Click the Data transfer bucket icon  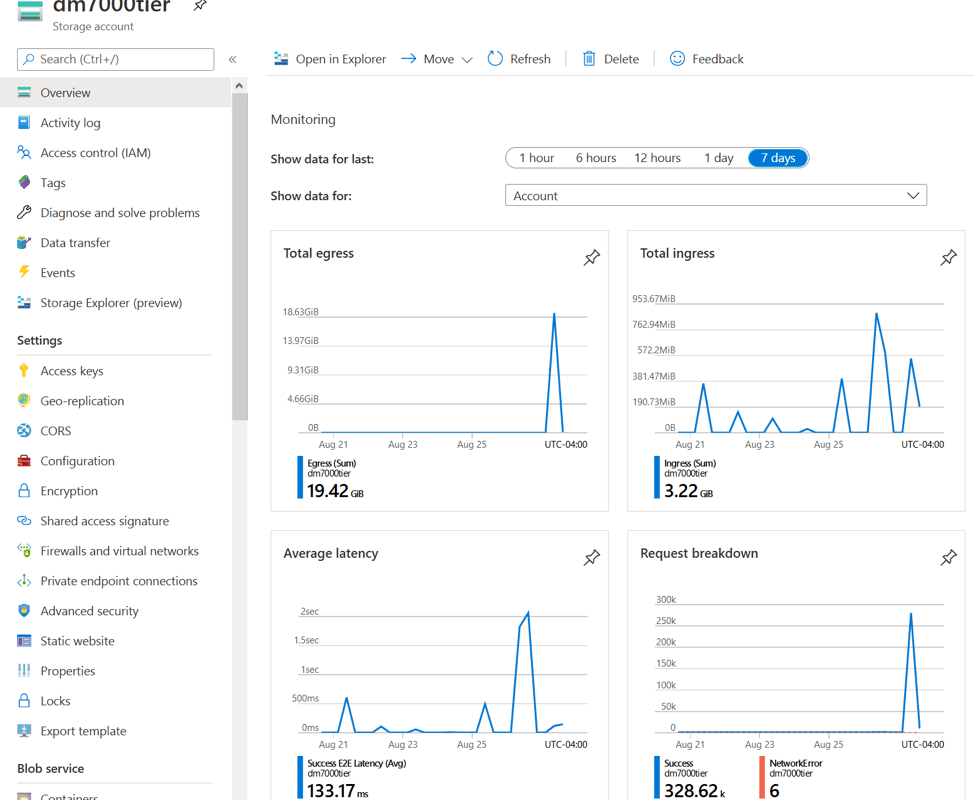tap(24, 242)
